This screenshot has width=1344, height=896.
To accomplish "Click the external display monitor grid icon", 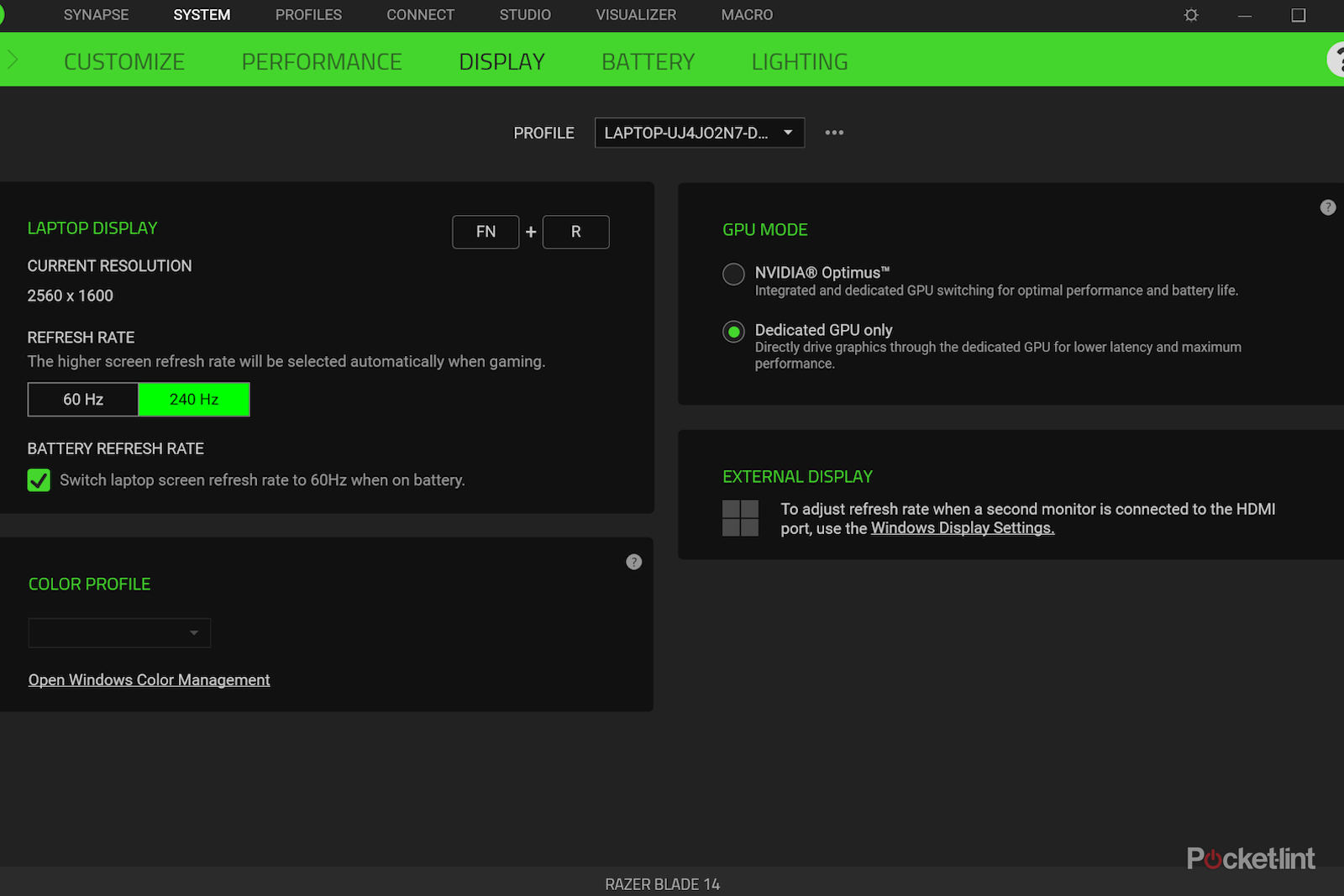I will pos(740,518).
